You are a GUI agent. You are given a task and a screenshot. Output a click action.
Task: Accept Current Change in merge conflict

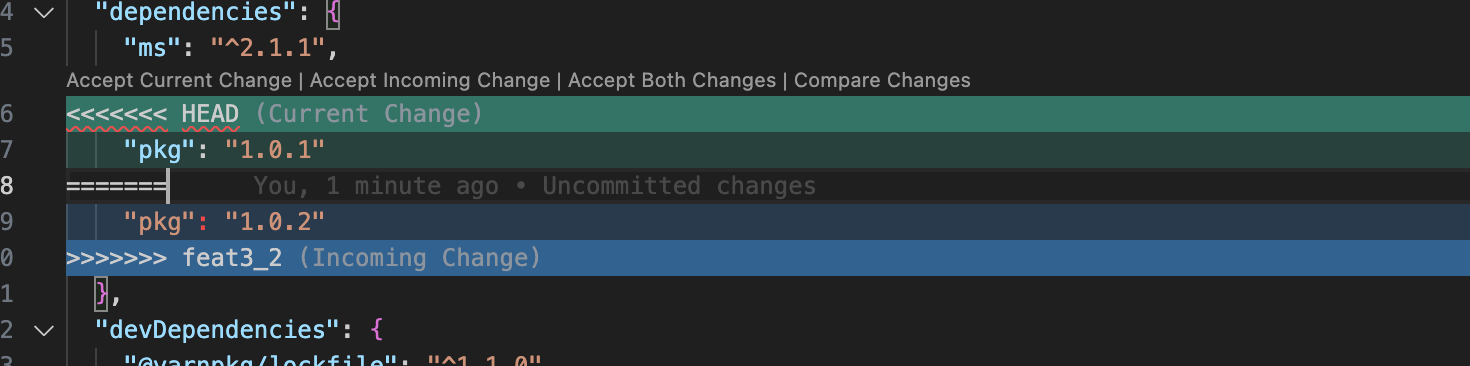point(179,80)
